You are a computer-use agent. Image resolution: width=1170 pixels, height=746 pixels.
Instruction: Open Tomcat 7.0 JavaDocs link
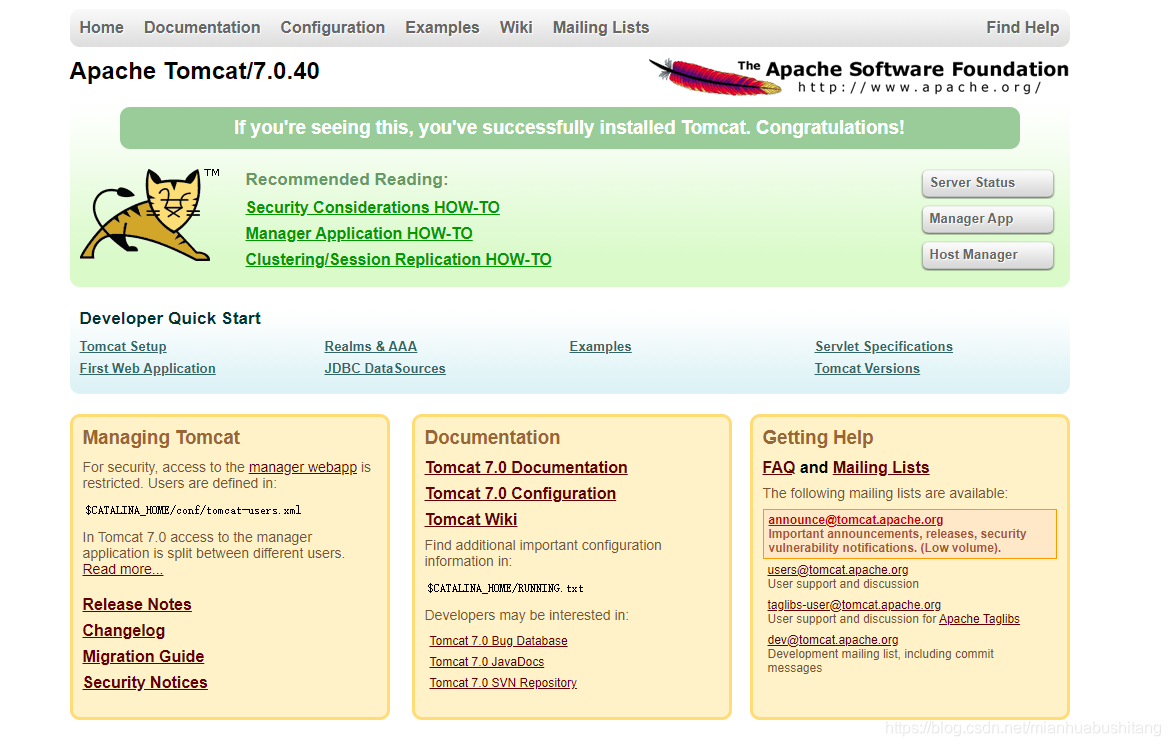pos(487,662)
